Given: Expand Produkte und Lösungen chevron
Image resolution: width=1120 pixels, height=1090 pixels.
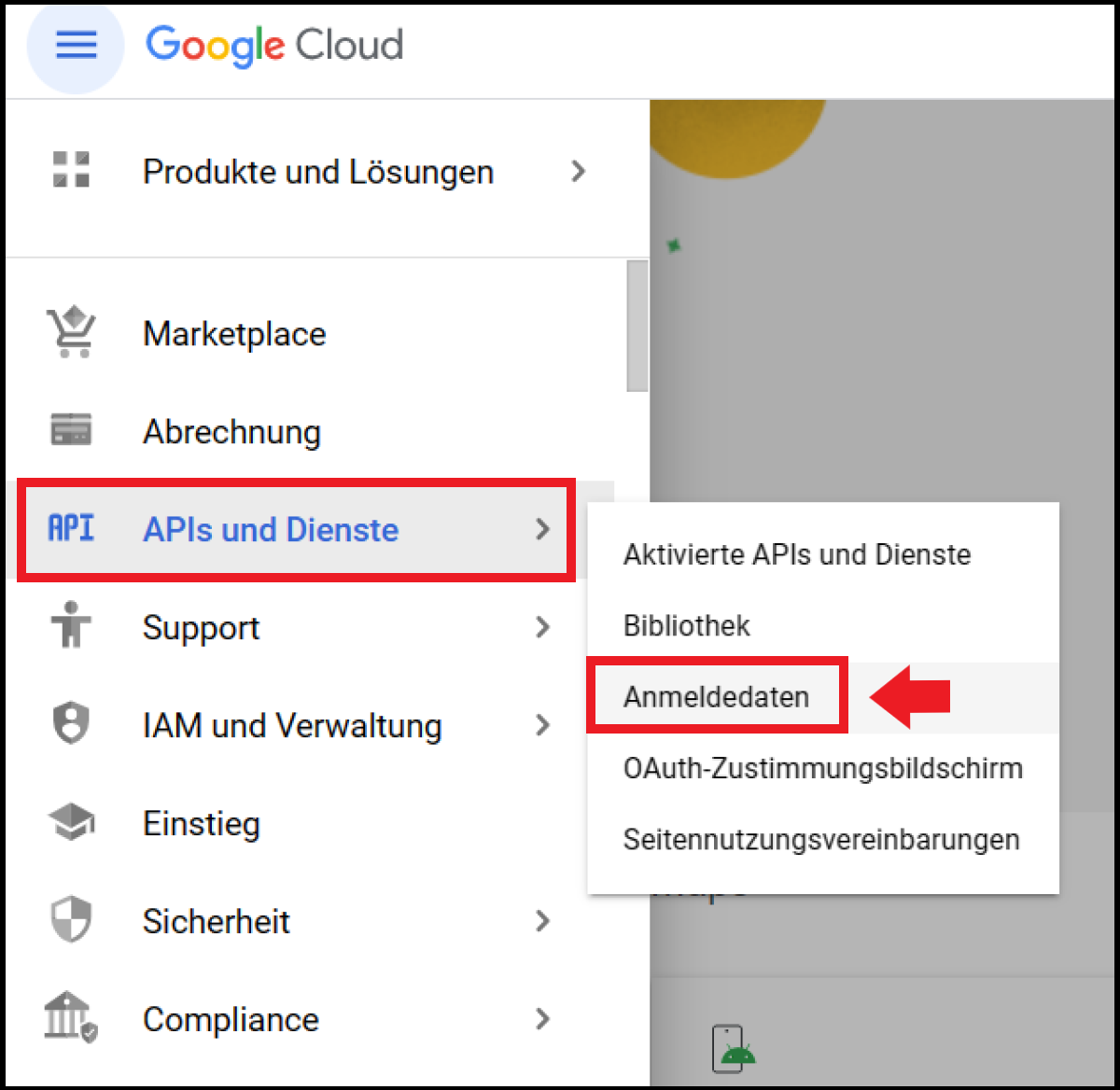Looking at the screenshot, I should pyautogui.click(x=579, y=171).
